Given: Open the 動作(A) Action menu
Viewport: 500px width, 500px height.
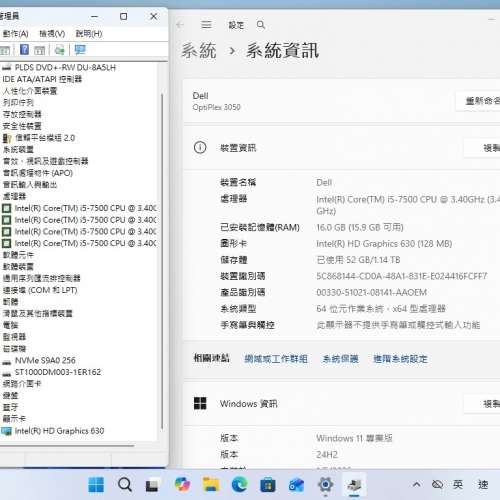Looking at the screenshot, I should point(15,34).
